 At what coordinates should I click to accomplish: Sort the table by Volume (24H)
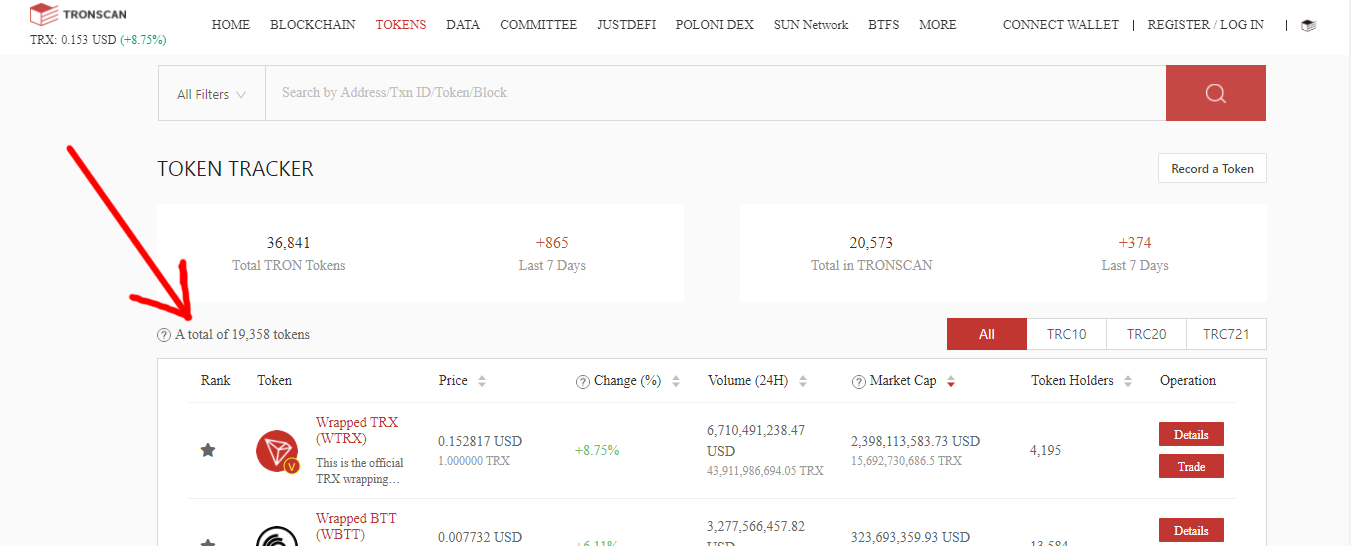tap(803, 381)
